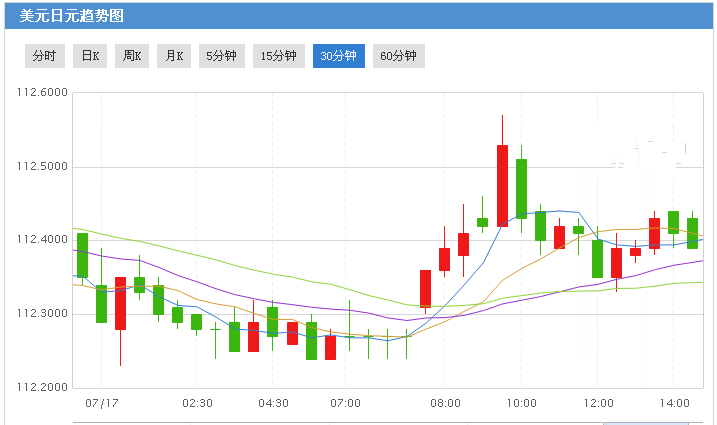The image size is (717, 425).
Task: Switch to the 分时 time-share tab
Action: pyautogui.click(x=44, y=56)
